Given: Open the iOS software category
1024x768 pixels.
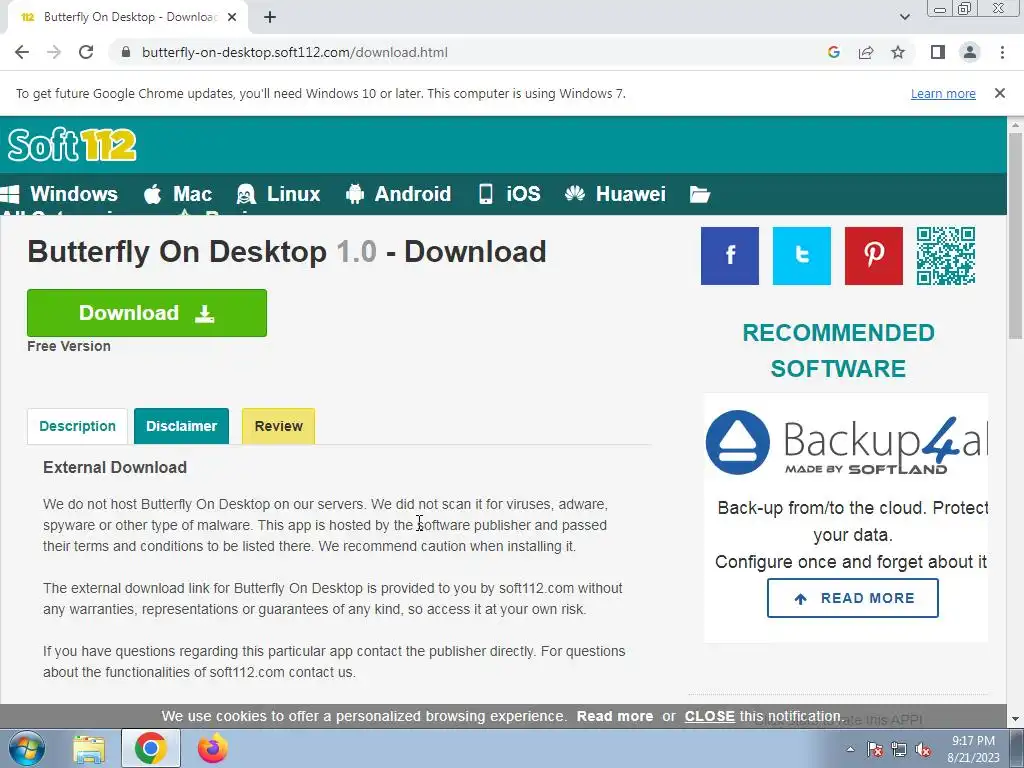Looking at the screenshot, I should pyautogui.click(x=509, y=194).
